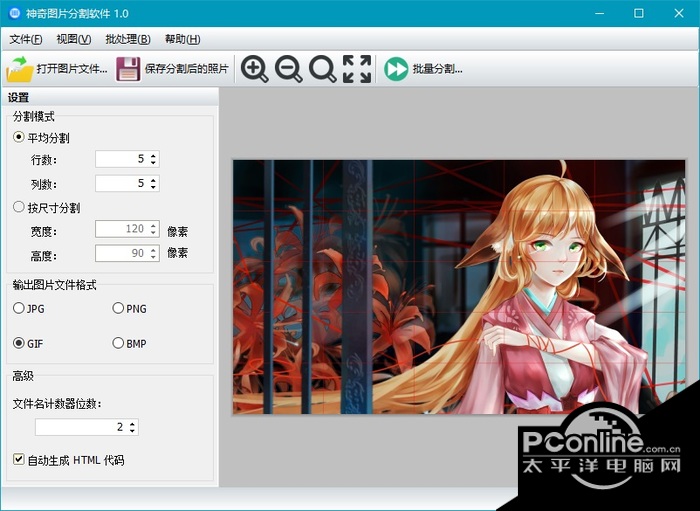Viewport: 700px width, 511px height.
Task: Maximize the 神奇图片分割软件 window
Action: tap(639, 13)
